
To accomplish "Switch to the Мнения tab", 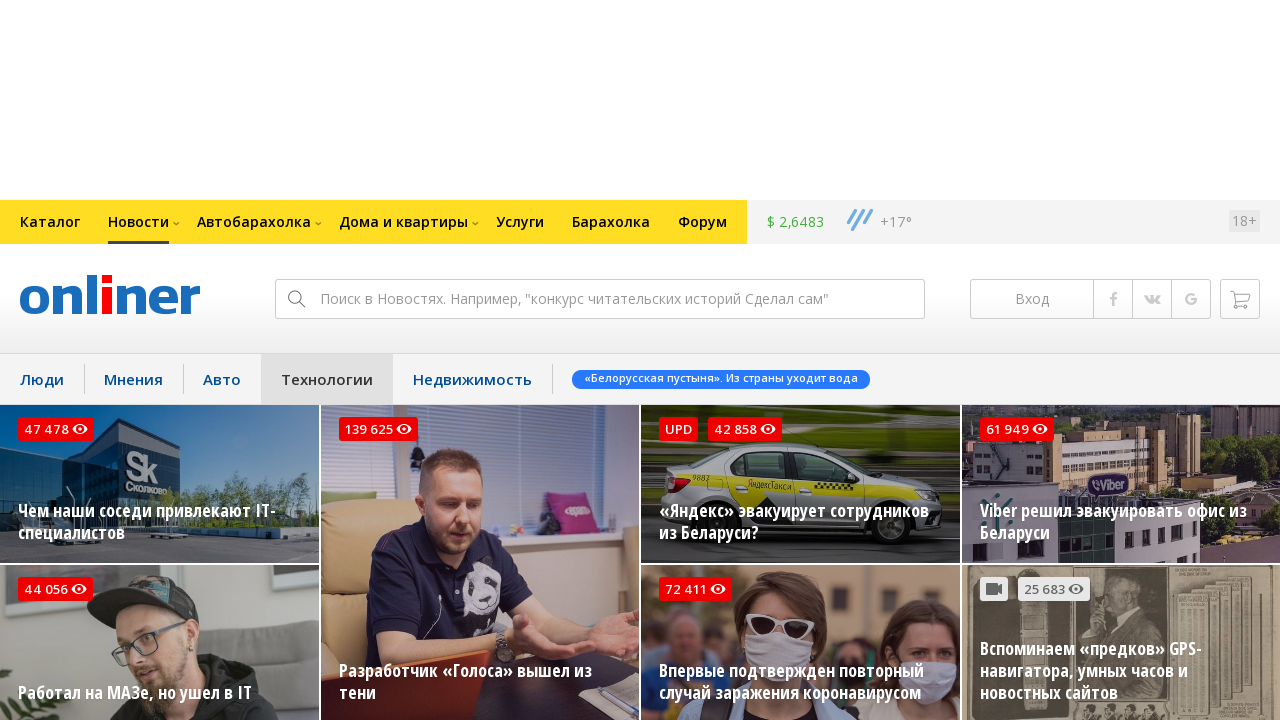I will [133, 379].
